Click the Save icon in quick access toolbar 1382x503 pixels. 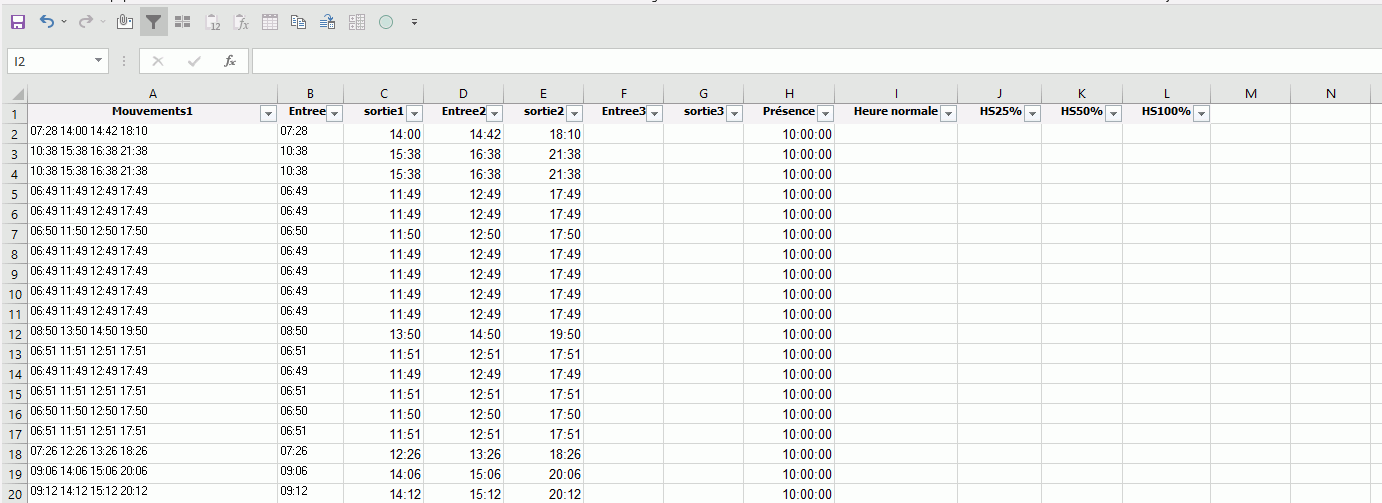click(18, 21)
